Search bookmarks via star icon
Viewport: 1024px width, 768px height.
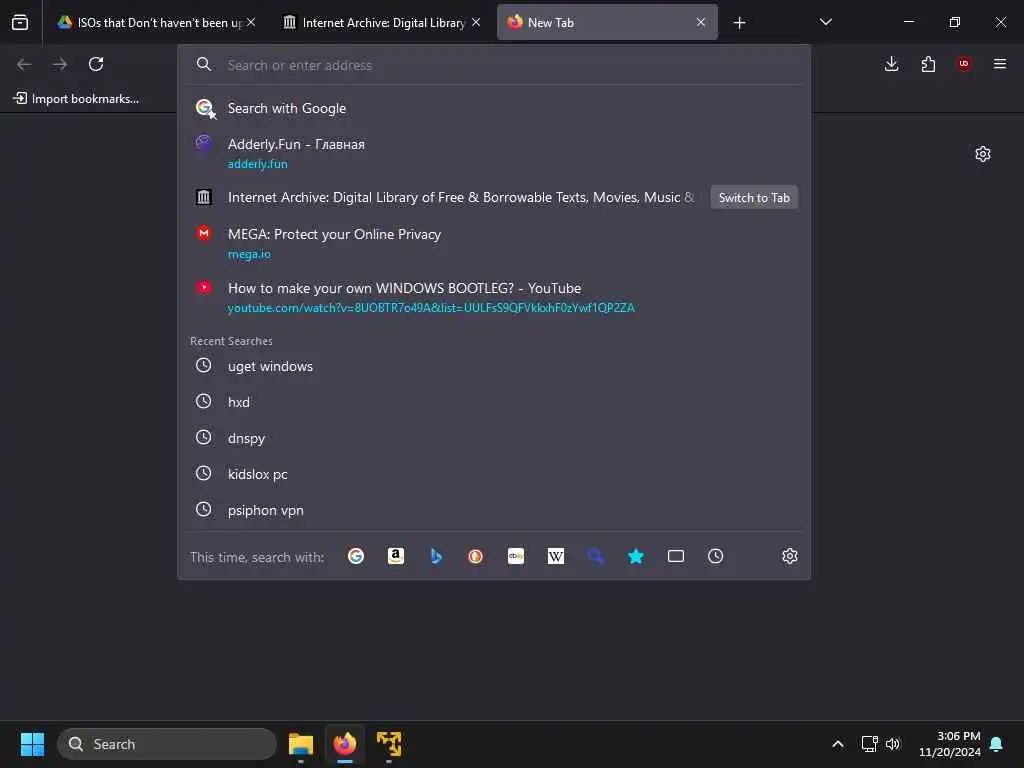(x=635, y=556)
